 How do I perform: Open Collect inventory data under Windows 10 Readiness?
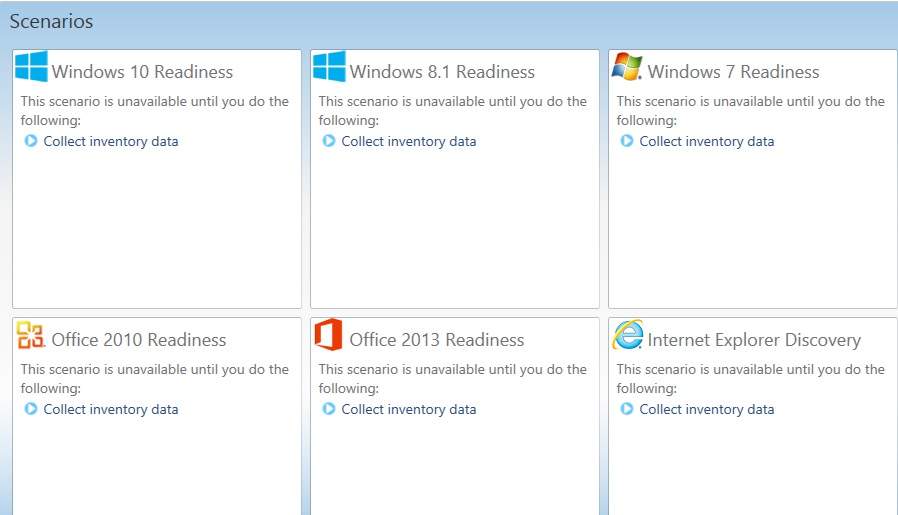pos(111,141)
